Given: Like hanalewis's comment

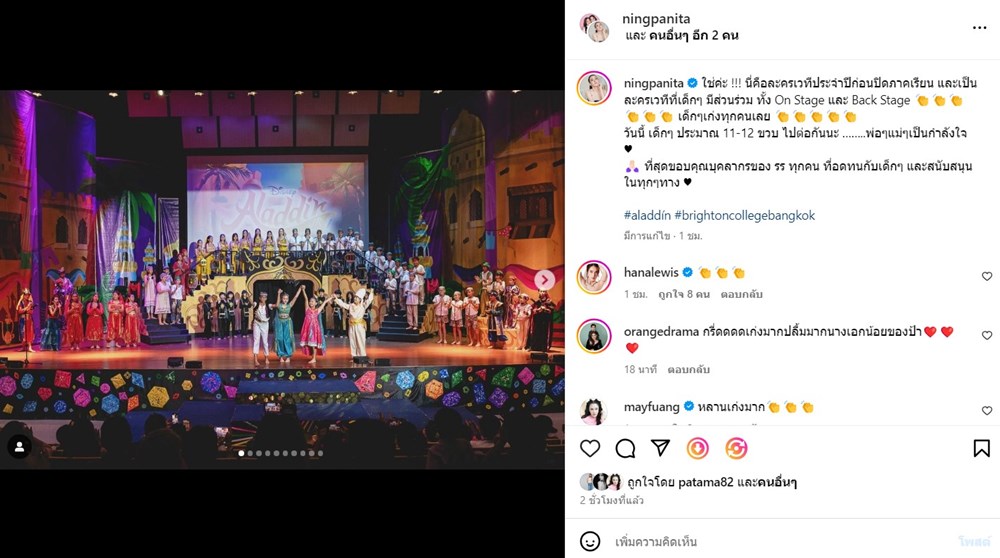Looking at the screenshot, I should 987,276.
